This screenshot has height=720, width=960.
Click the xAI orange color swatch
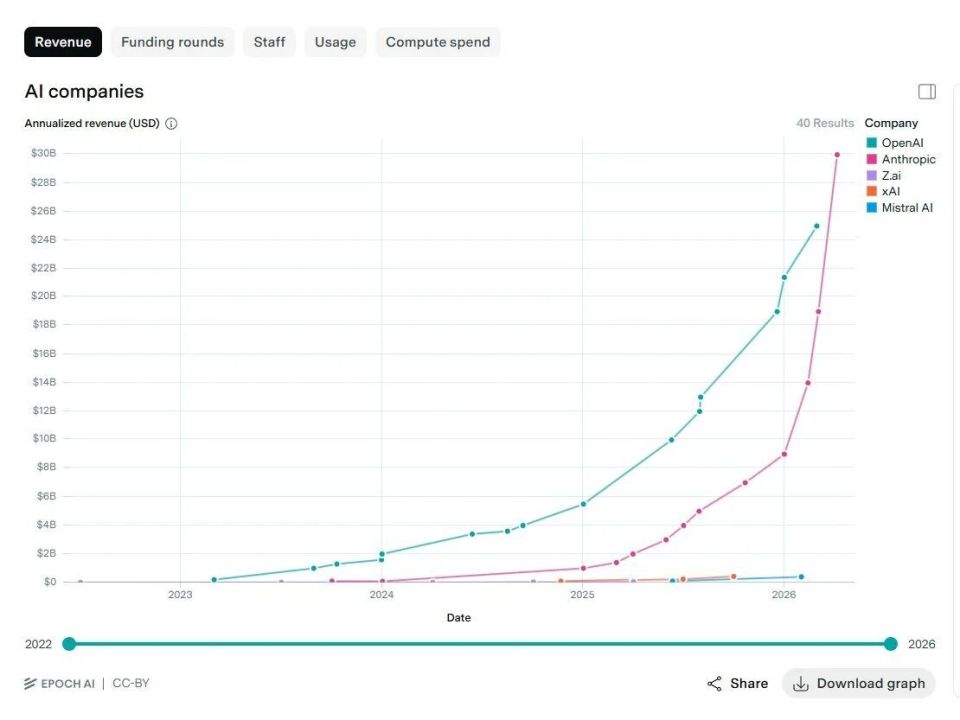pyautogui.click(x=871, y=191)
